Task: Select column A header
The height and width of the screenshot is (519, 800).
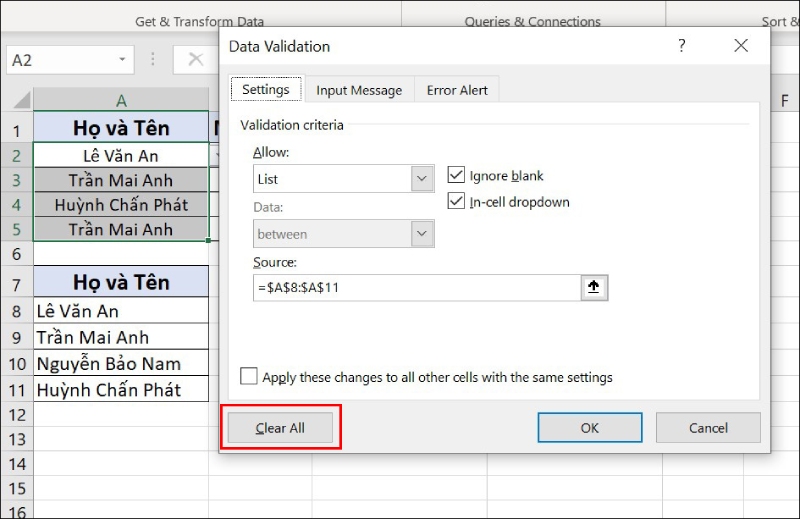Action: tap(121, 100)
